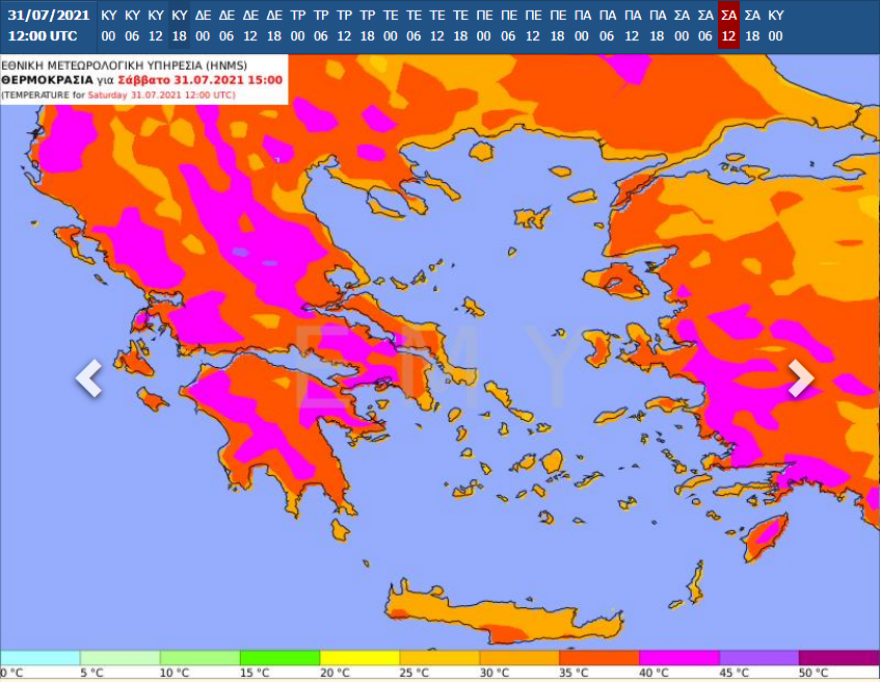This screenshot has height=682, width=880.
Task: Jump to ΣΑ 18 forecast time
Action: (x=752, y=26)
